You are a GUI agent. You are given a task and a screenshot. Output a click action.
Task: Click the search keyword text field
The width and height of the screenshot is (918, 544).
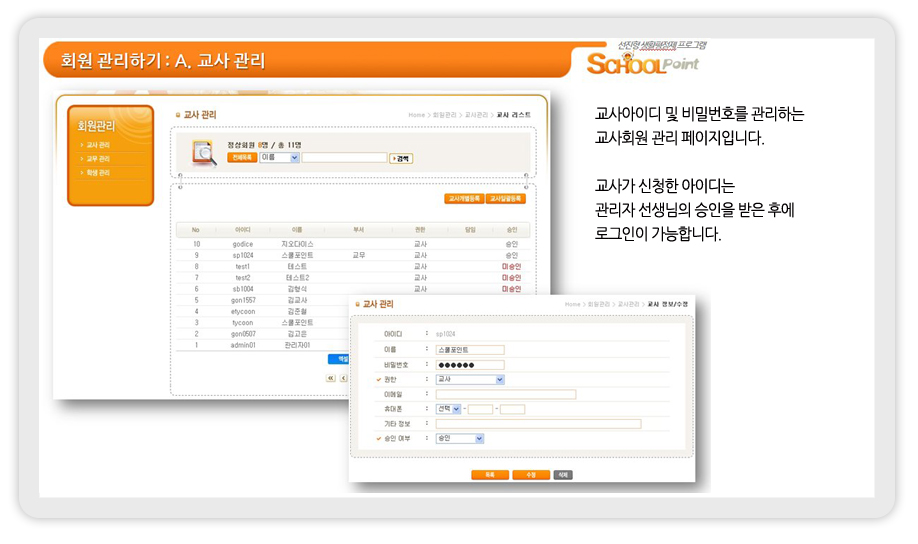tap(344, 157)
